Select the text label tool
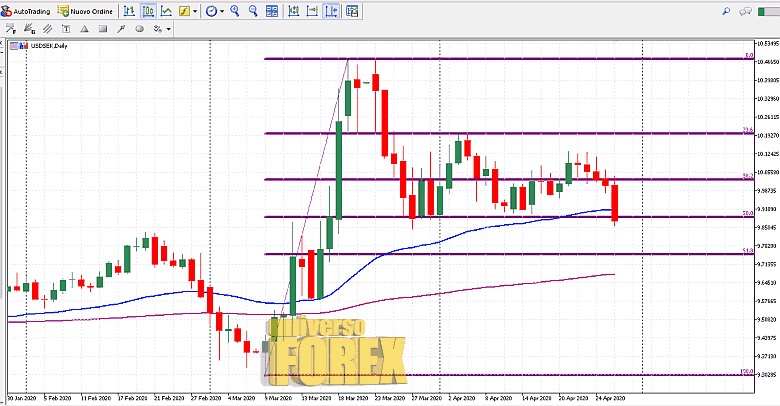The height and width of the screenshot is (406, 780). point(65,29)
